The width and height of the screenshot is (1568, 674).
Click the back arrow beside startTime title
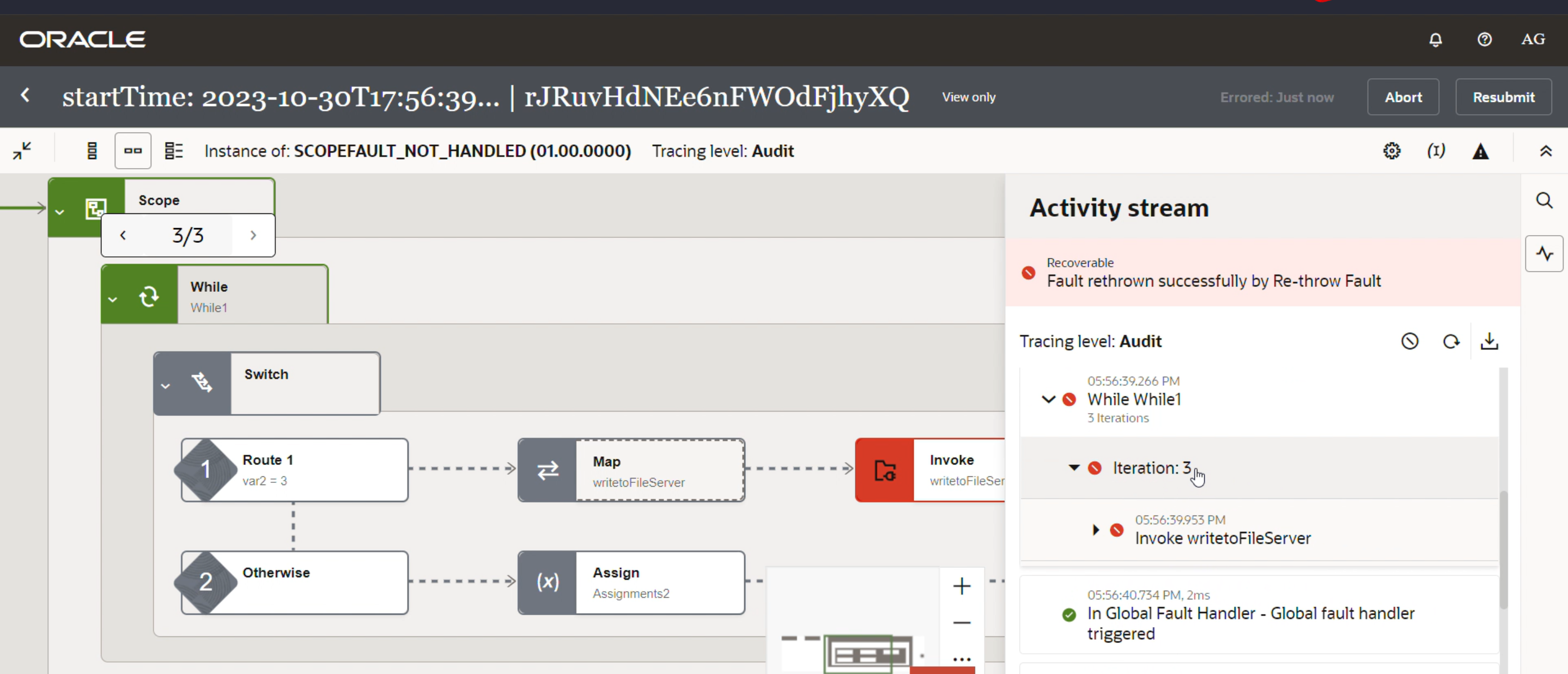click(x=25, y=95)
